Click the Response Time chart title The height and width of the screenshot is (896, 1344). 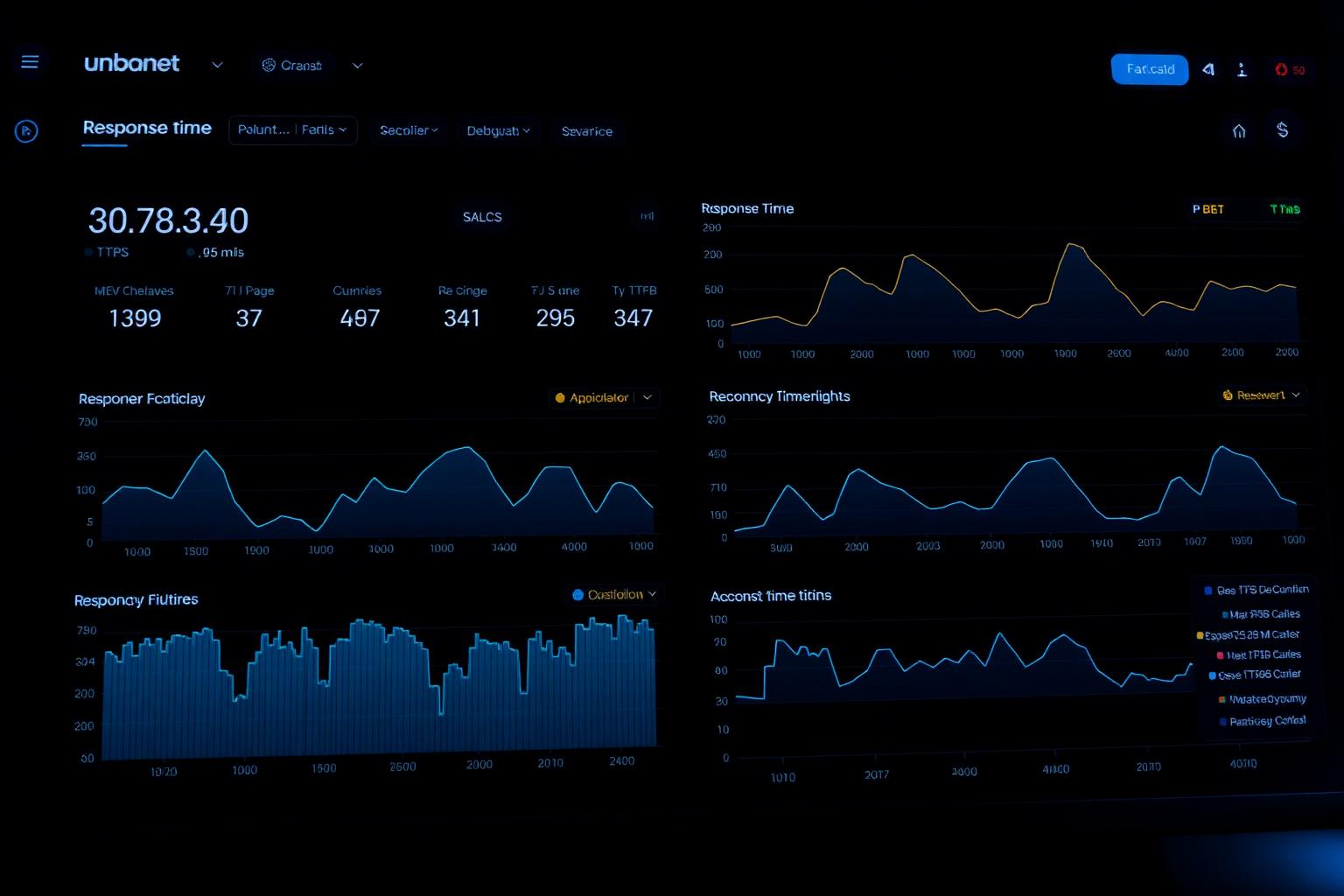747,209
